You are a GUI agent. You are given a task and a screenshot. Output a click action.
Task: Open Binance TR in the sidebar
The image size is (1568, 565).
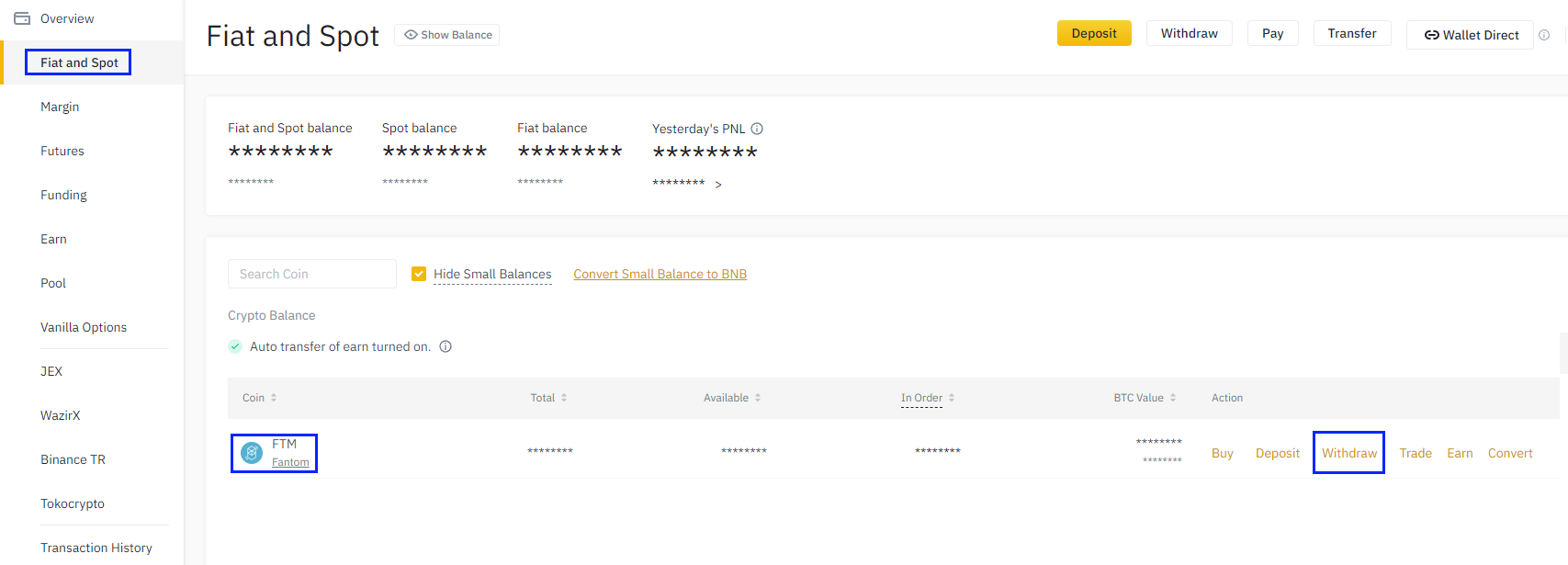(73, 459)
